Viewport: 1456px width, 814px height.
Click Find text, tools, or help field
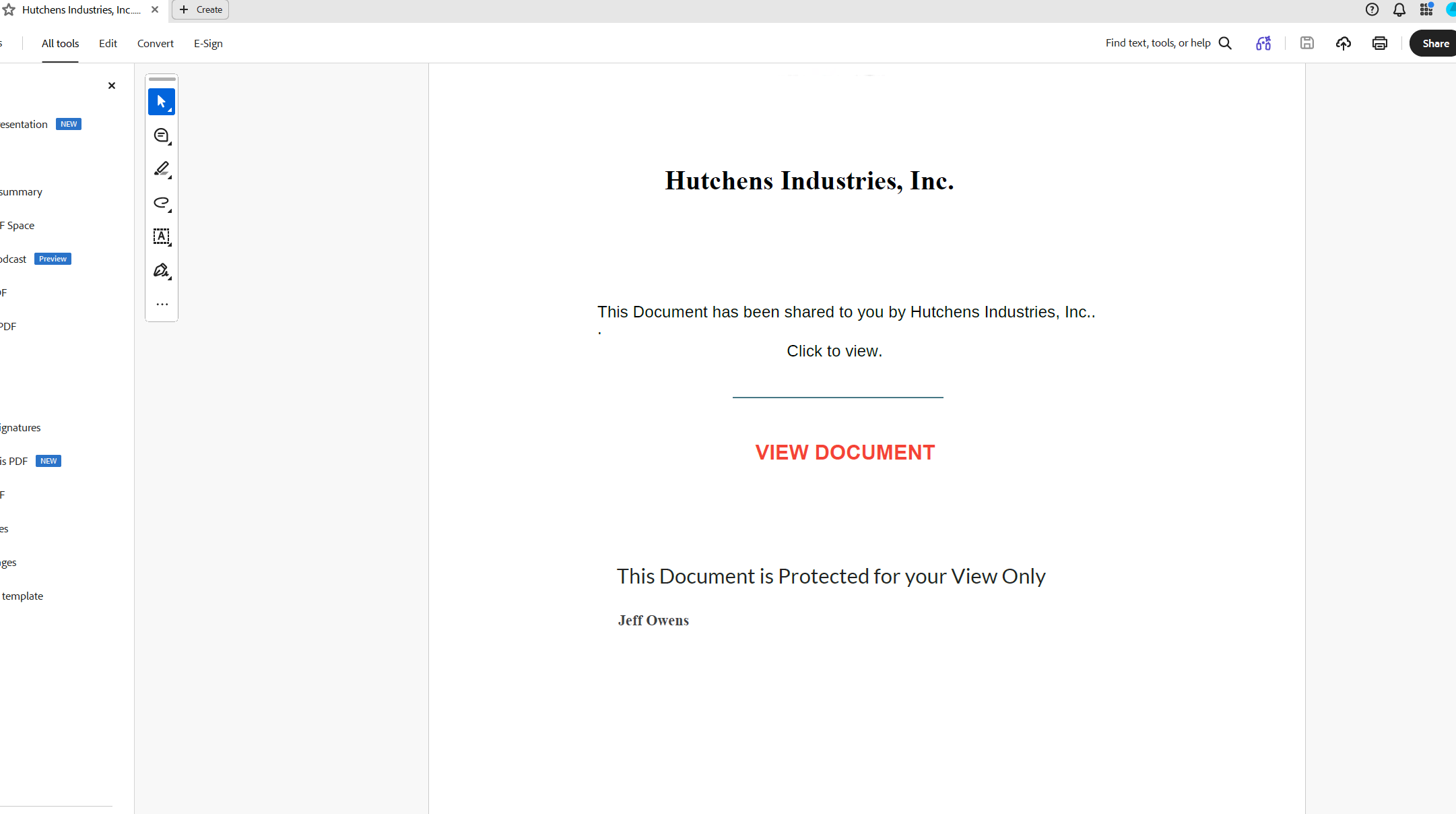pyautogui.click(x=1158, y=43)
